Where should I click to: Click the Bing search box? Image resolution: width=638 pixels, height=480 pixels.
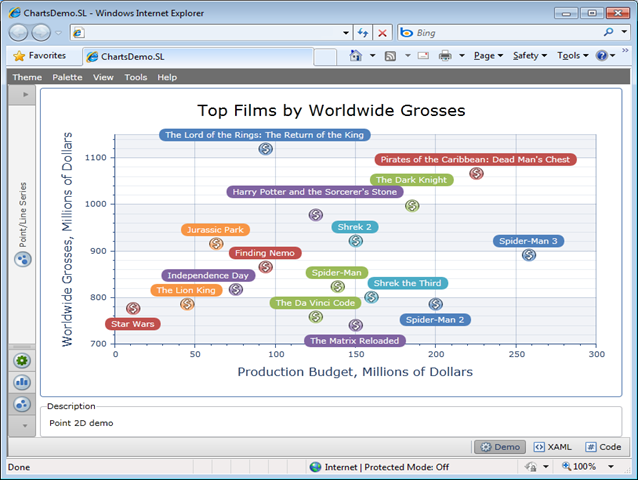pos(499,33)
